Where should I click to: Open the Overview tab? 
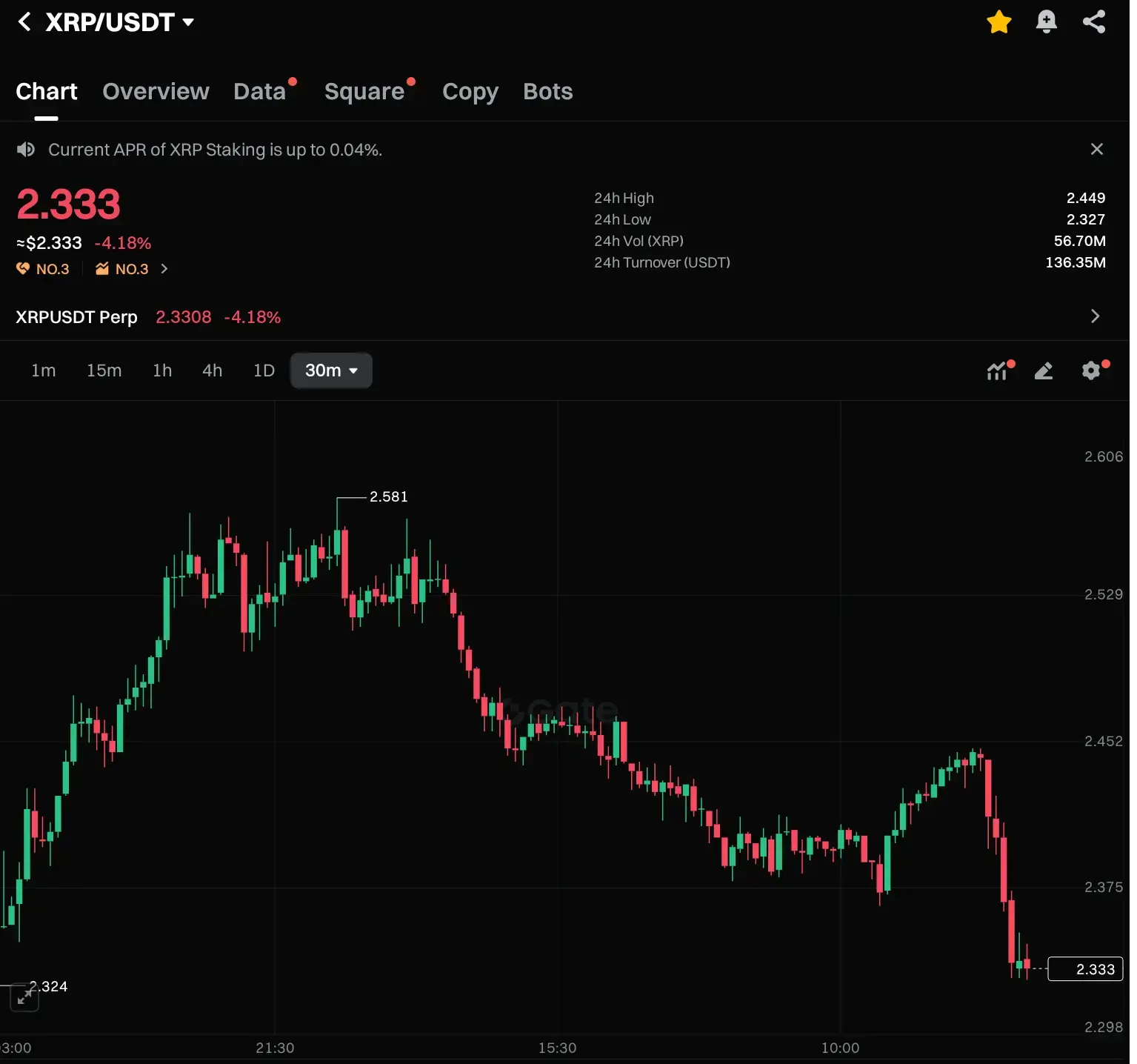pos(156,91)
